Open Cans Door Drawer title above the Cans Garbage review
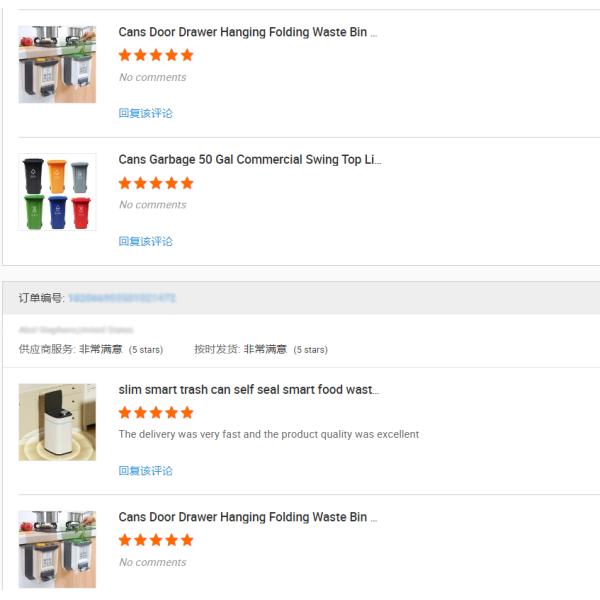 point(247,32)
